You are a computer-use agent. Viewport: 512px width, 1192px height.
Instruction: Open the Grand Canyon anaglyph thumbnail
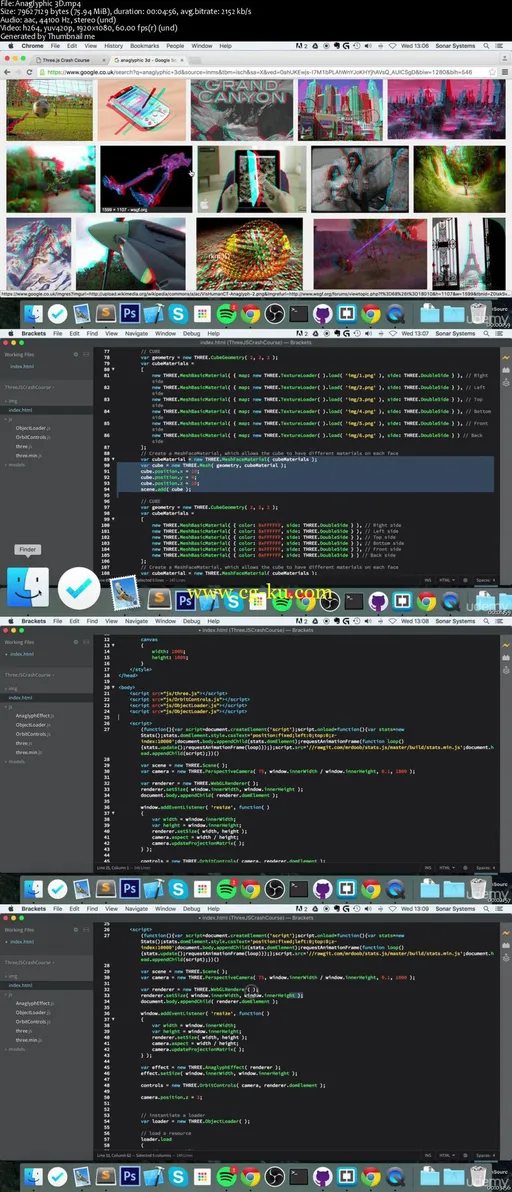tap(241, 109)
